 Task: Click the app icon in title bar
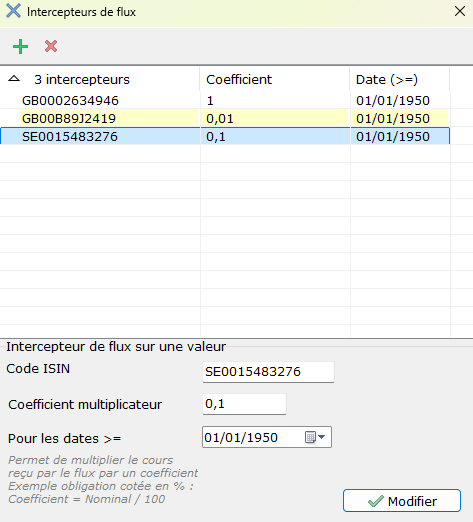coord(13,11)
